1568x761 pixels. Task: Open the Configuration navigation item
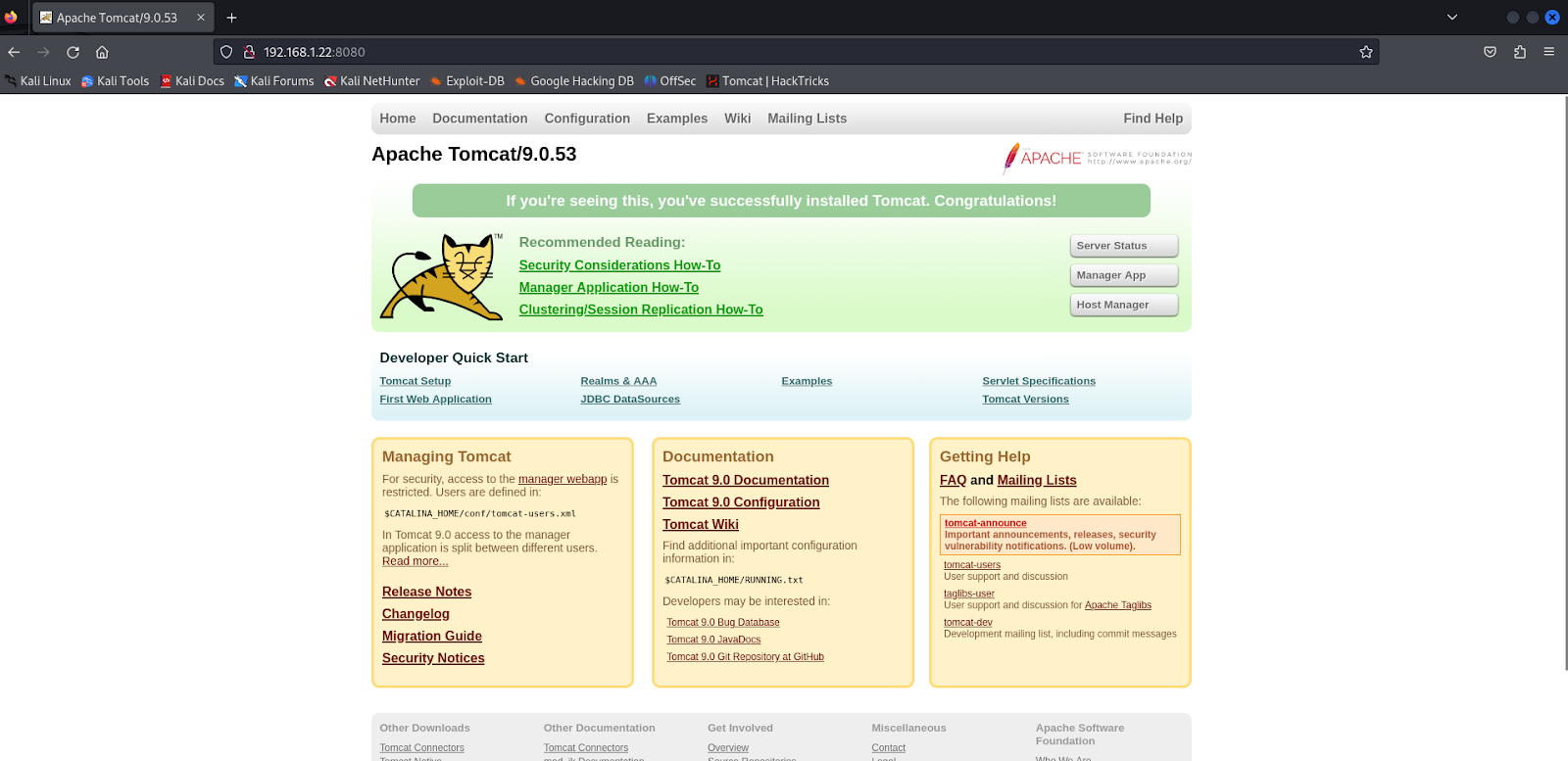587,119
